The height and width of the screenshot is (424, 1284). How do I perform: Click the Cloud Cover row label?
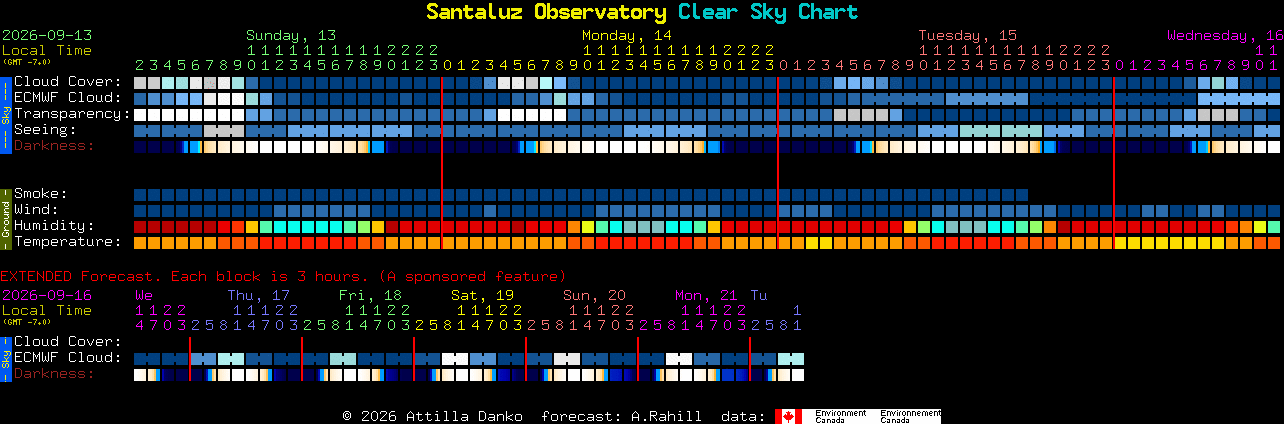point(68,81)
